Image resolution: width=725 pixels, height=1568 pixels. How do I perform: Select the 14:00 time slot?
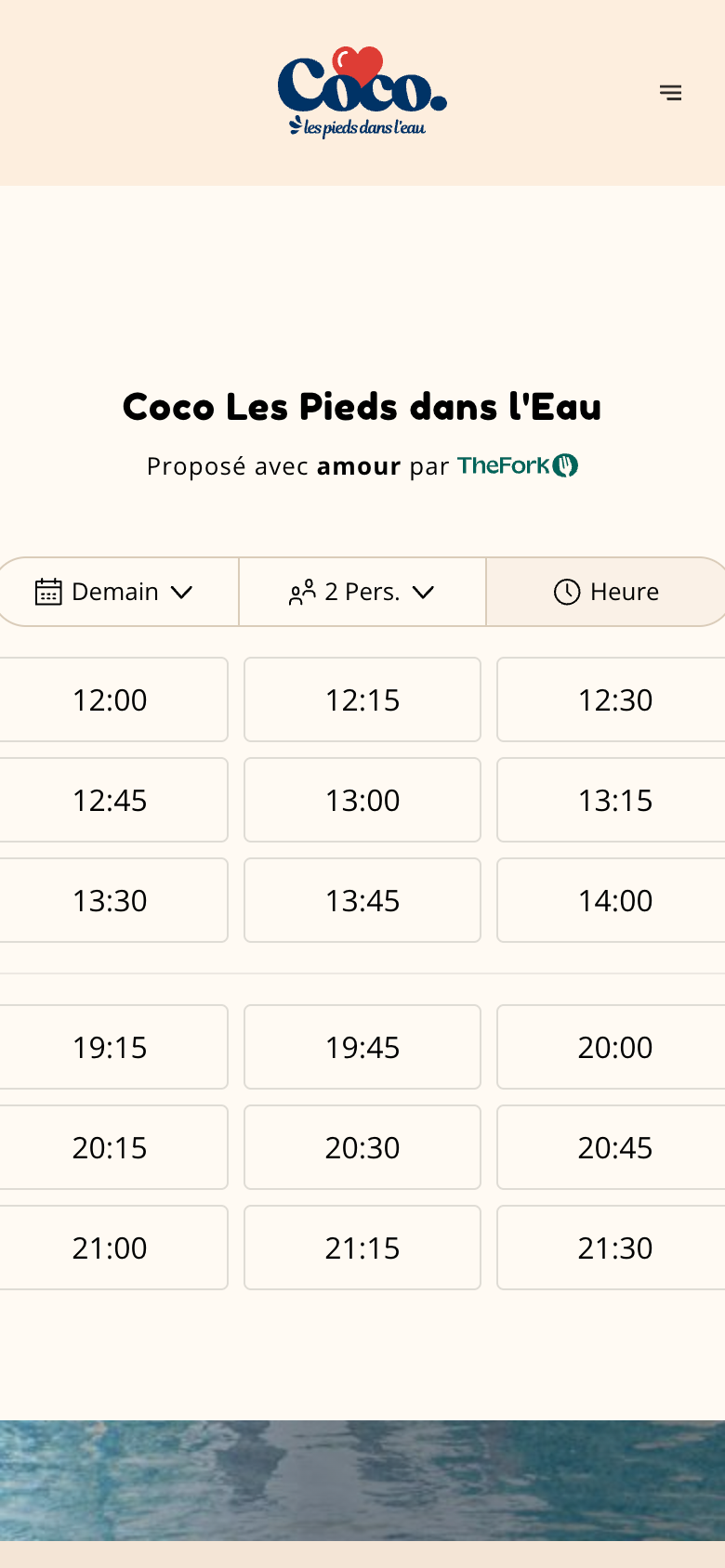point(613,900)
